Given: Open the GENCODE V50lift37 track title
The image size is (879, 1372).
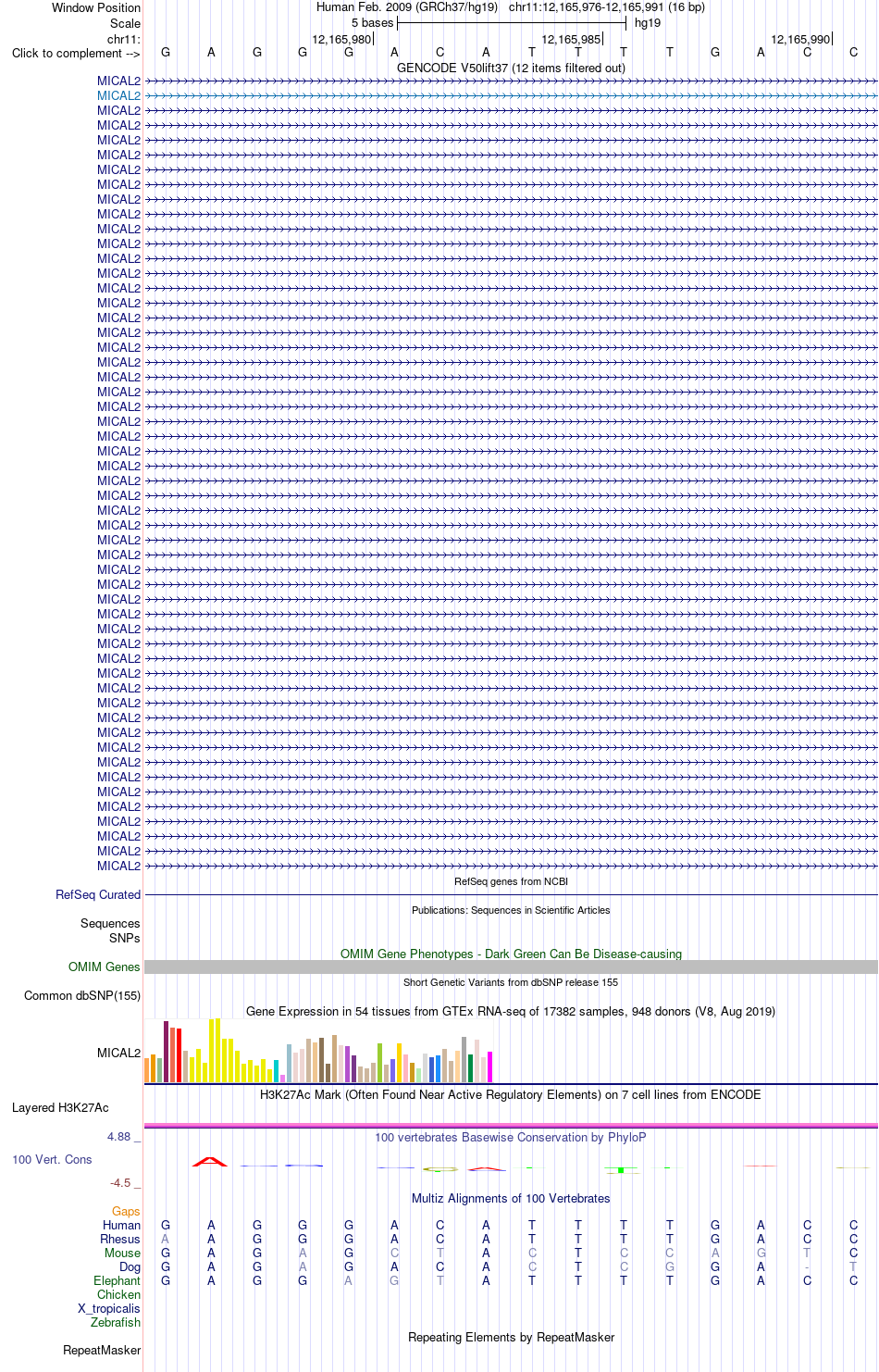Looking at the screenshot, I should point(511,68).
